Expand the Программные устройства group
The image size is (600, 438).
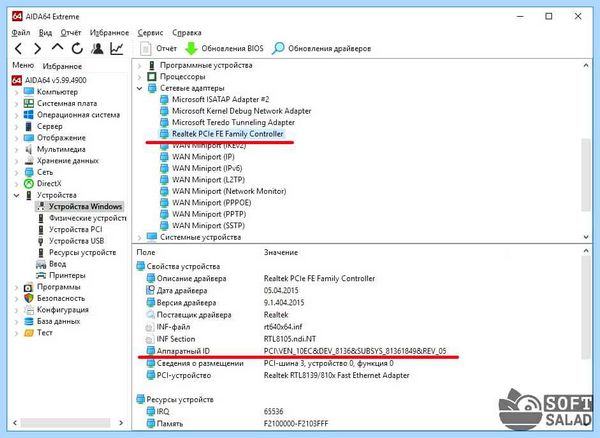tap(140, 65)
